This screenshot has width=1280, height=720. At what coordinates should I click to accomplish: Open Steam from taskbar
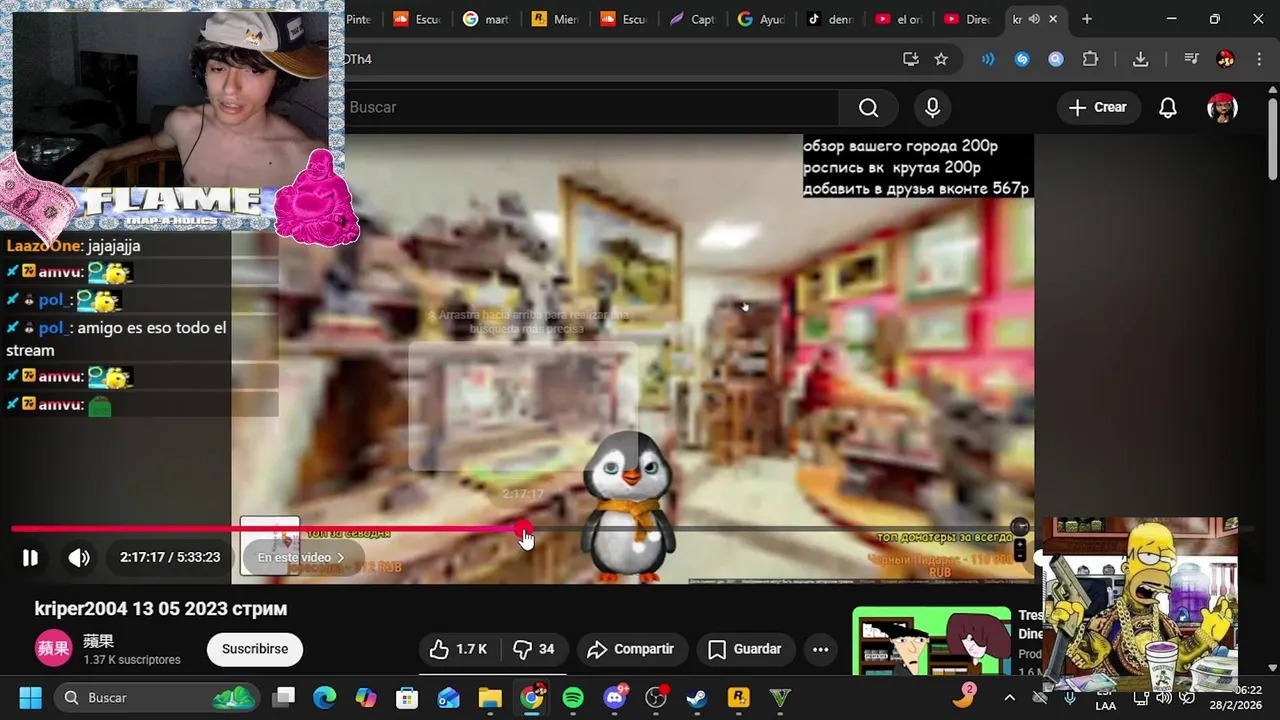click(697, 698)
